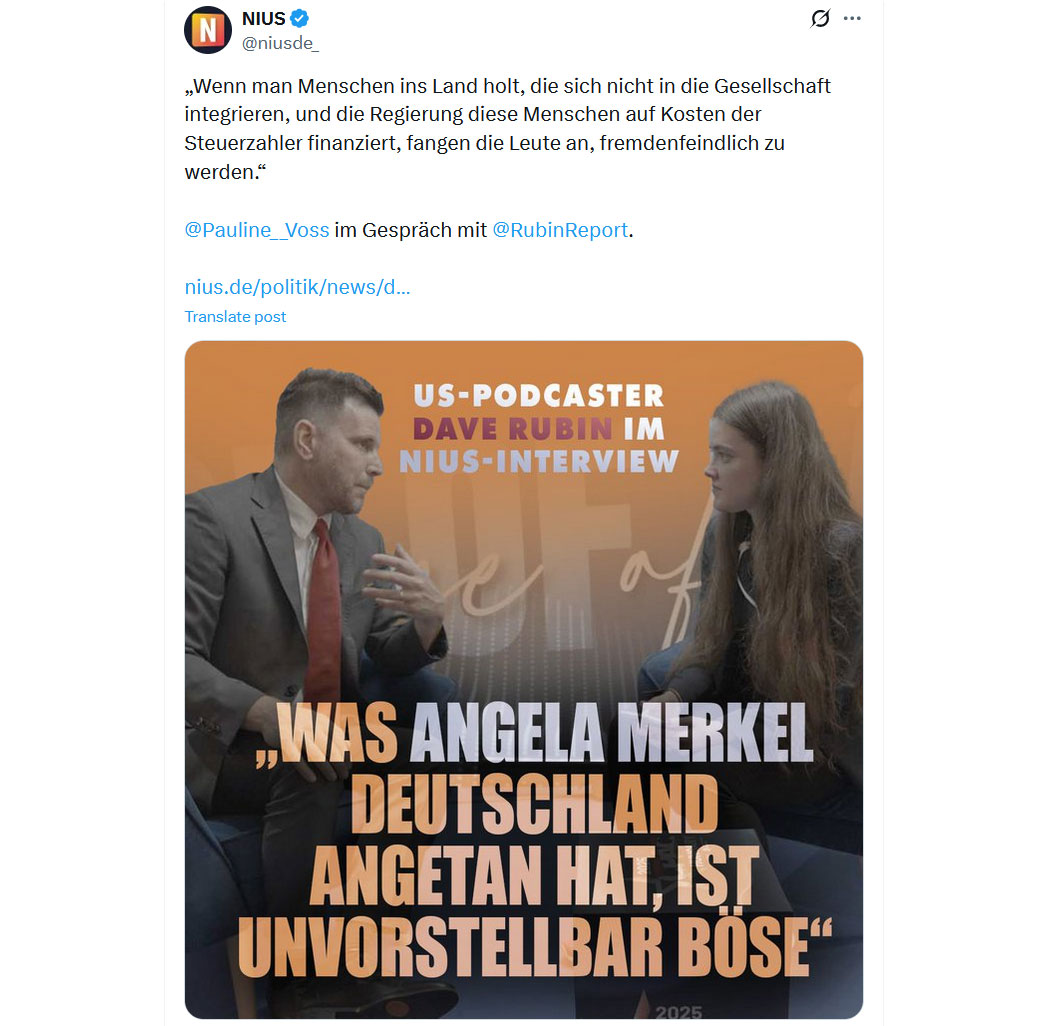Image resolution: width=1050 pixels, height=1026 pixels.
Task: Open the @RubinReport mention
Action: tap(560, 230)
